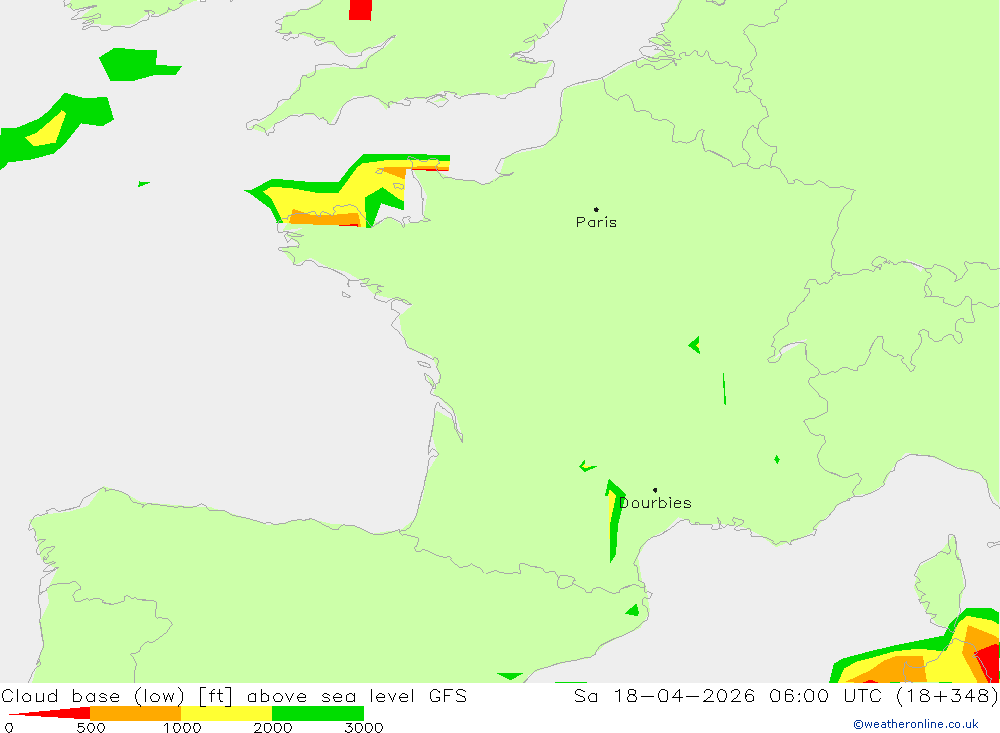Click the '06:00 UTC' time text

pos(825,695)
